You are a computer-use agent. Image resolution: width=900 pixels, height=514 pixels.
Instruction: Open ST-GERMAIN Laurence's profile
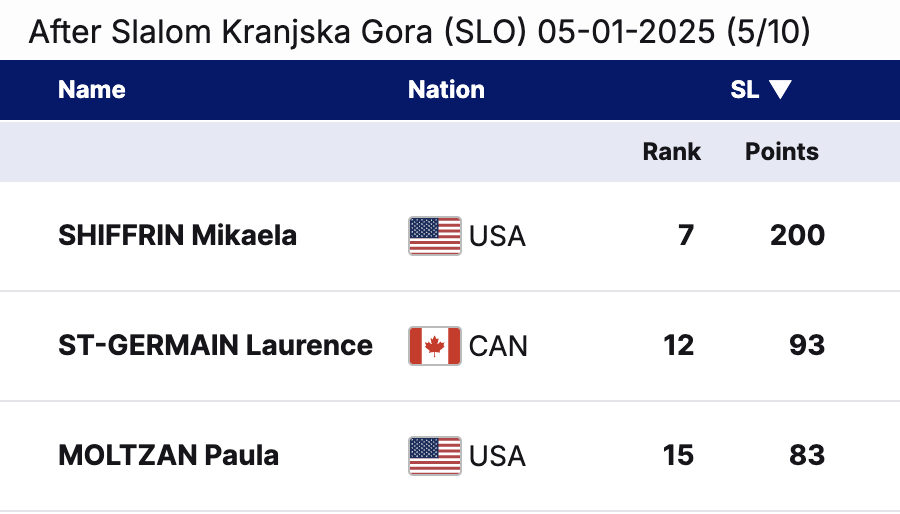pyautogui.click(x=216, y=346)
